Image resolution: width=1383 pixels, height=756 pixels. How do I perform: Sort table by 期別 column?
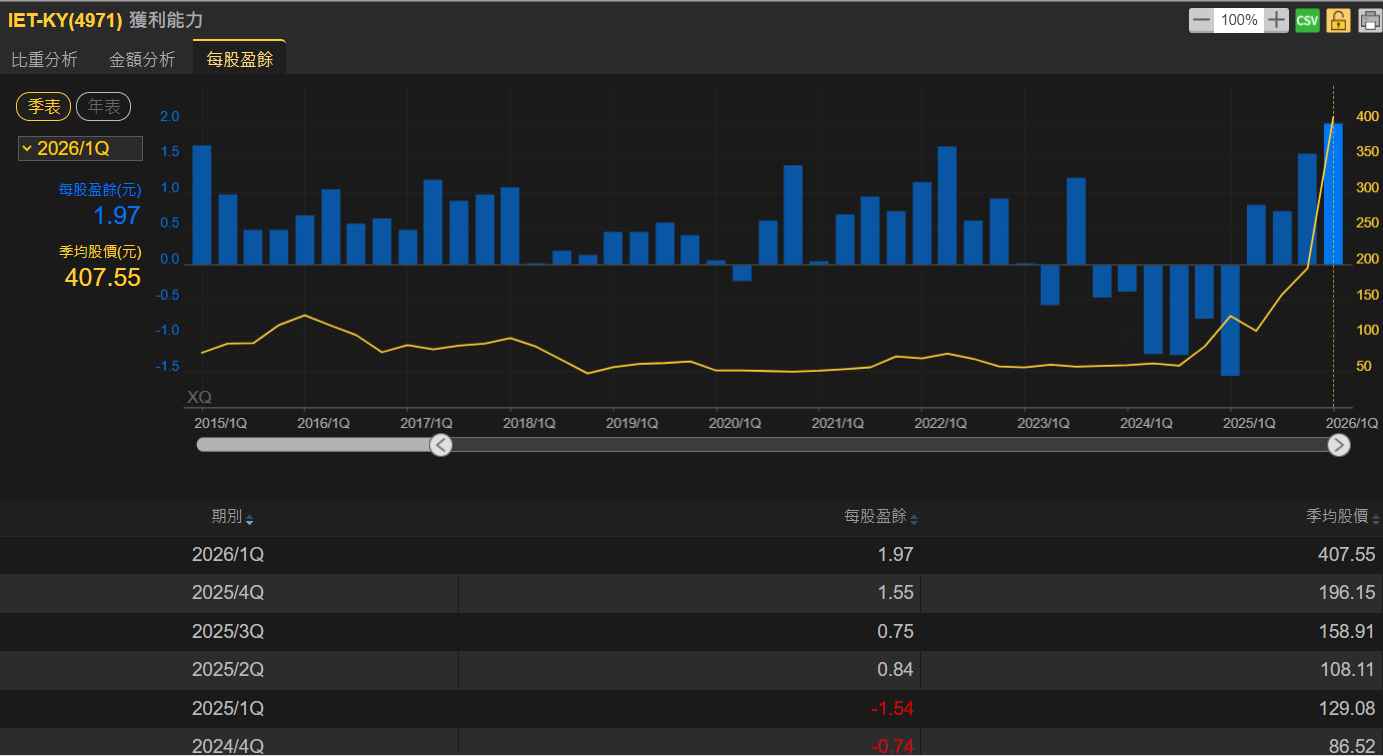(232, 517)
